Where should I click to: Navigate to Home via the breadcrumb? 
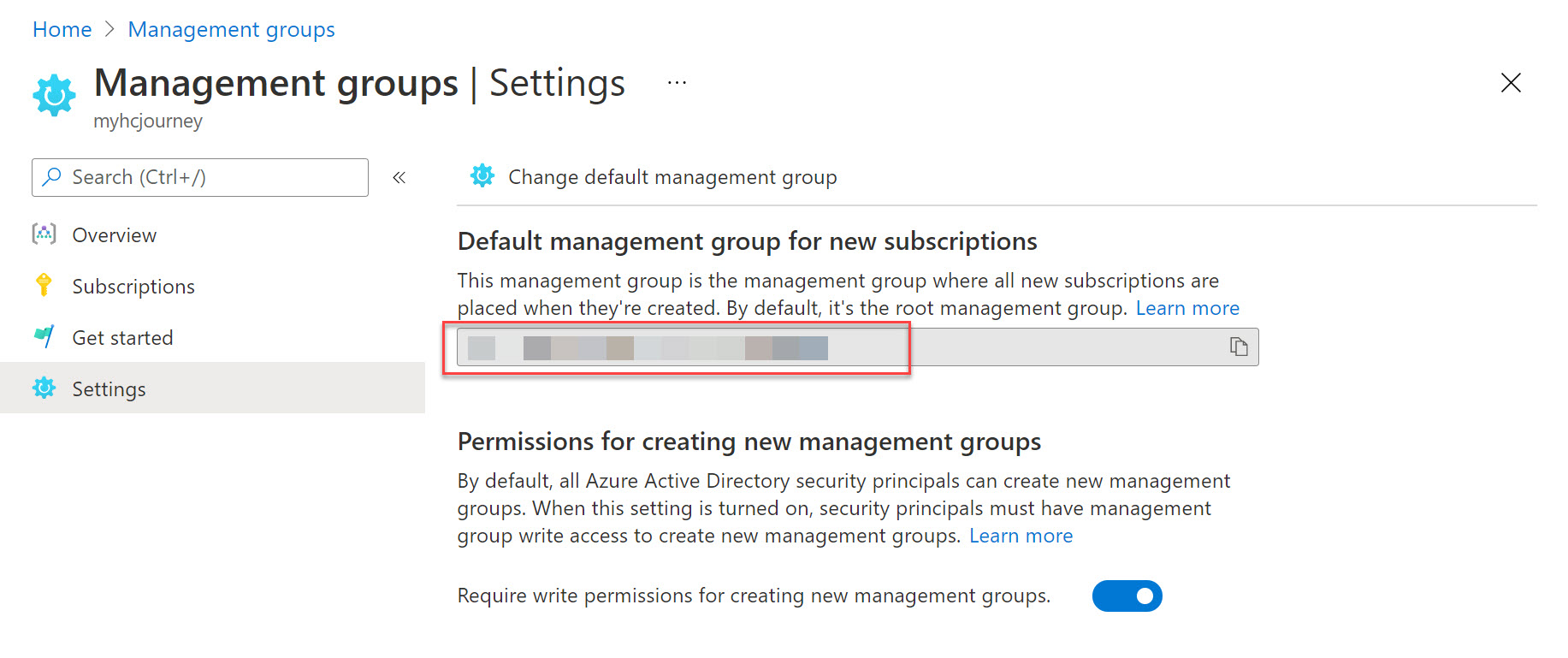click(61, 28)
